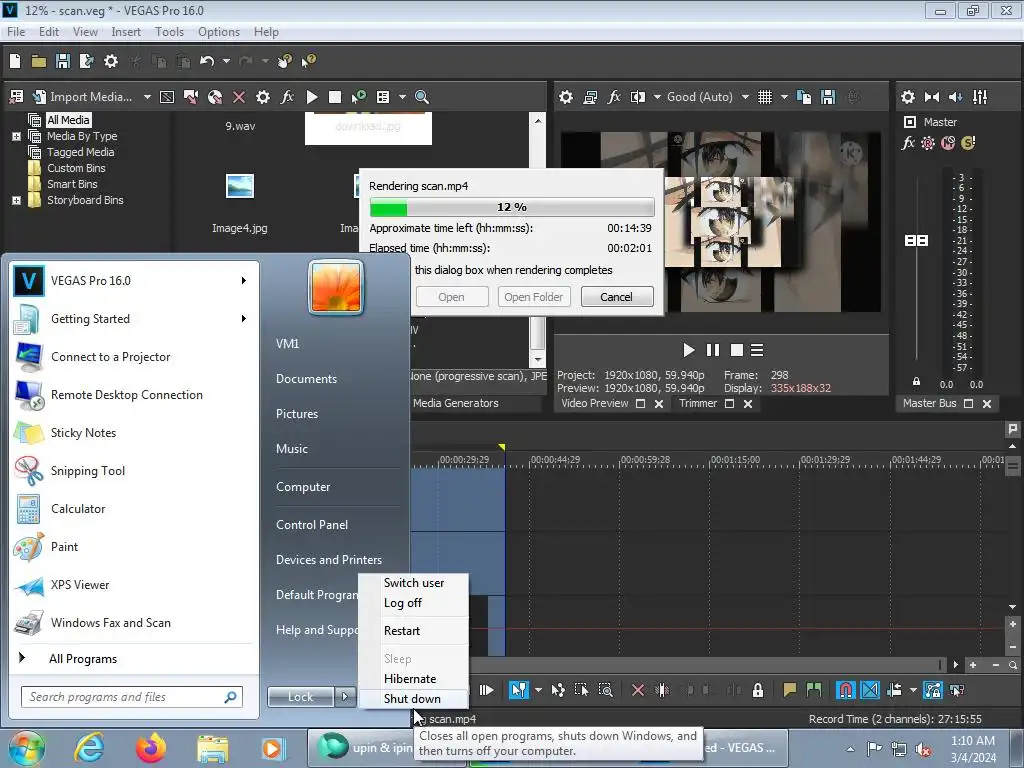Click the Lock Event padlock icon

point(758,690)
